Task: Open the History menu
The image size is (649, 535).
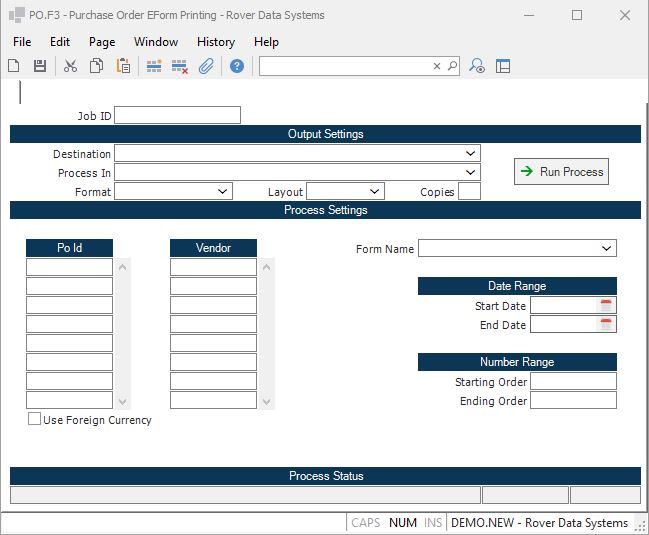Action: (215, 42)
